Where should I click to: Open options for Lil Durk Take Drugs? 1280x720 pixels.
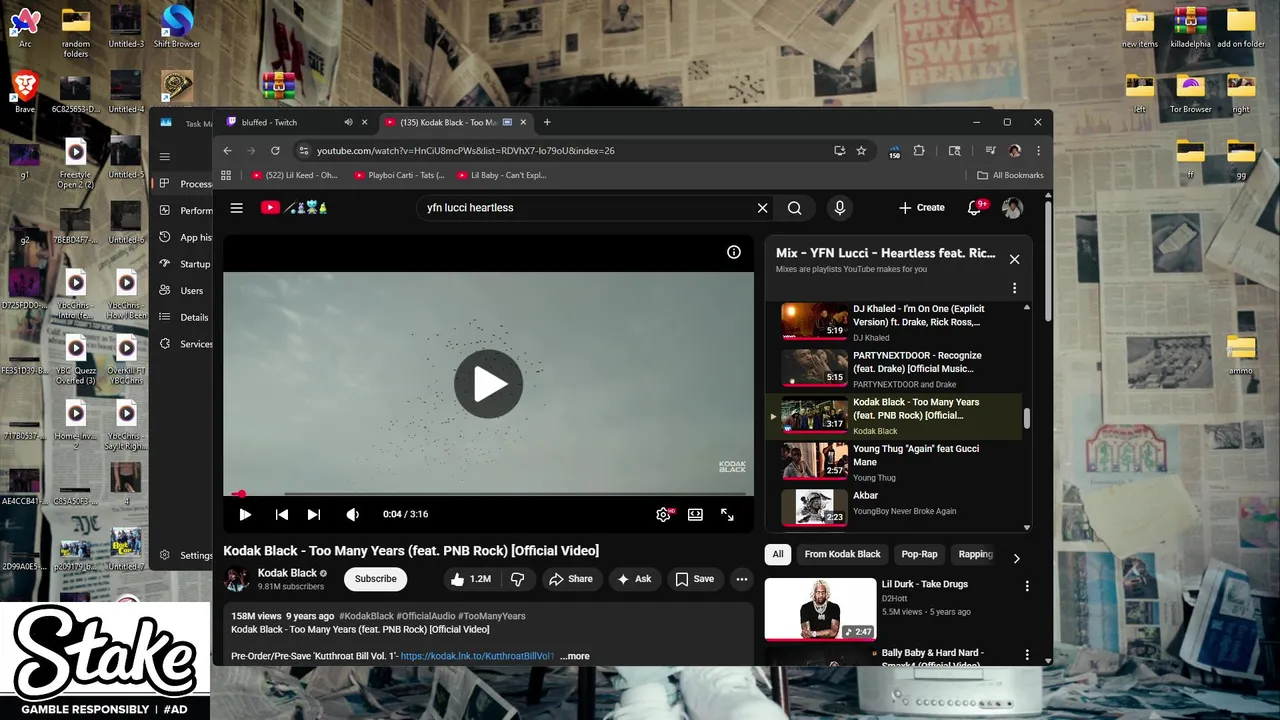click(x=1027, y=586)
